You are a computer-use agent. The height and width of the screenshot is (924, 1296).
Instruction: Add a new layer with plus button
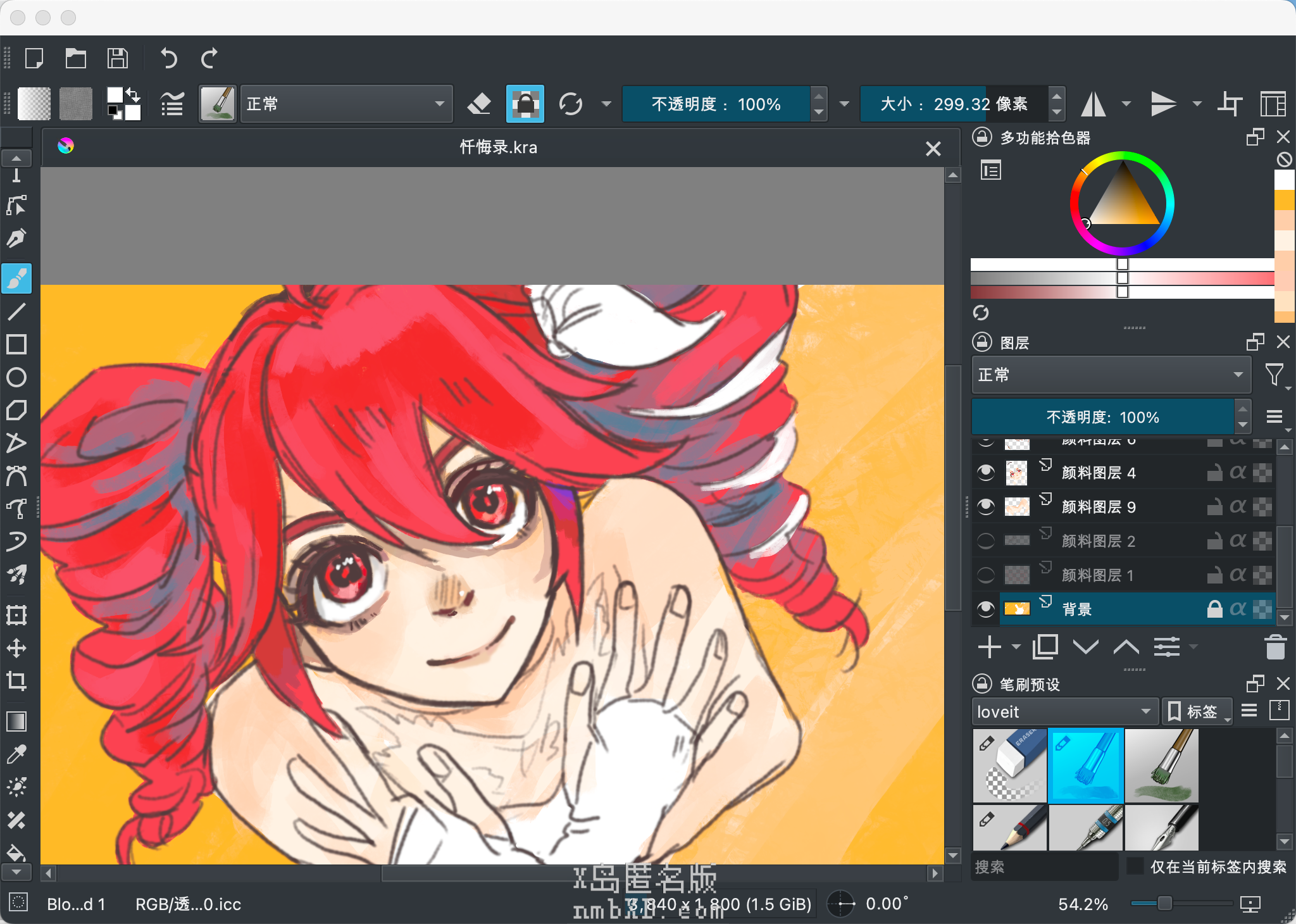pos(989,647)
